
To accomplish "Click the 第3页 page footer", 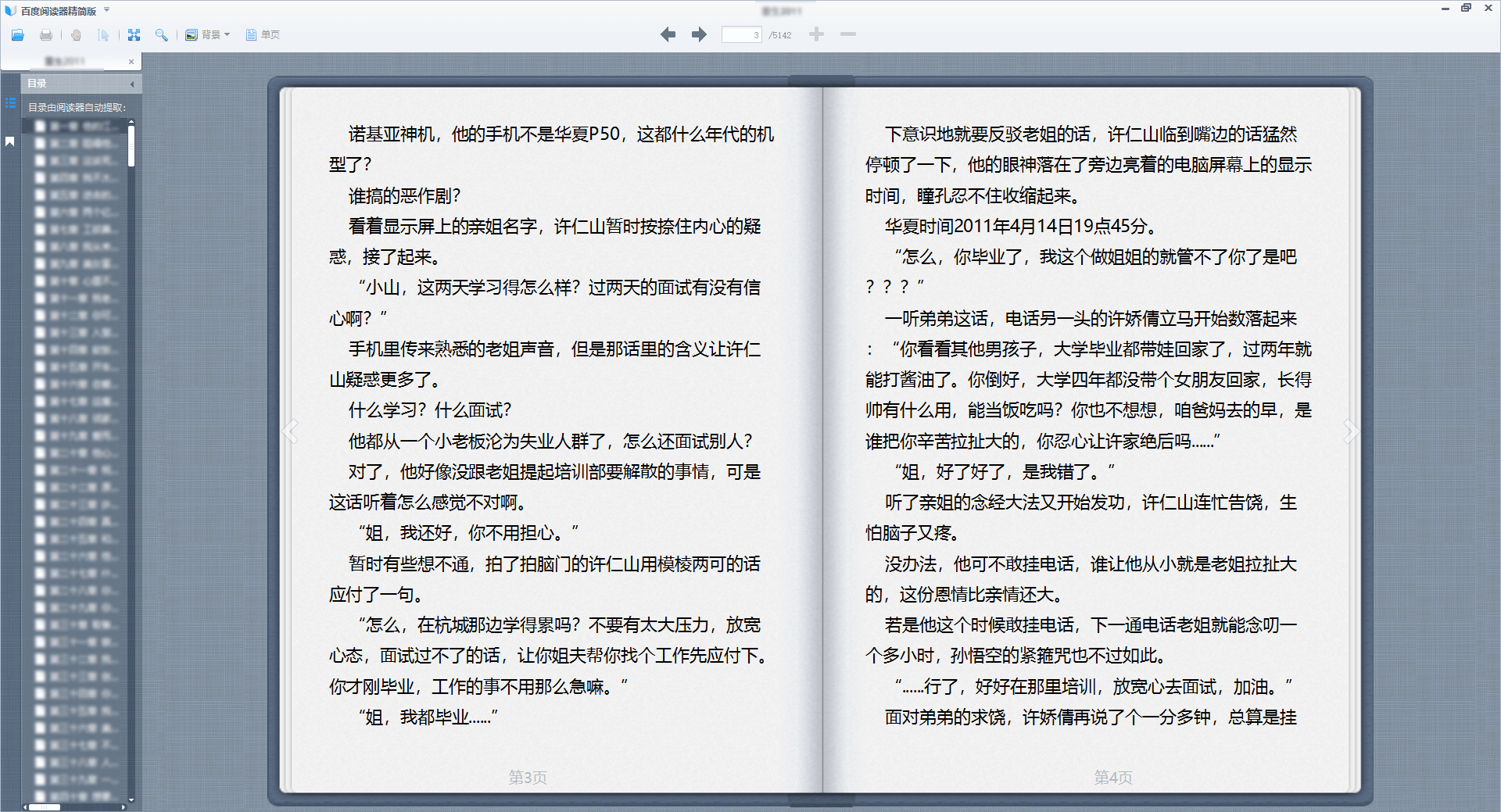I will [528, 777].
